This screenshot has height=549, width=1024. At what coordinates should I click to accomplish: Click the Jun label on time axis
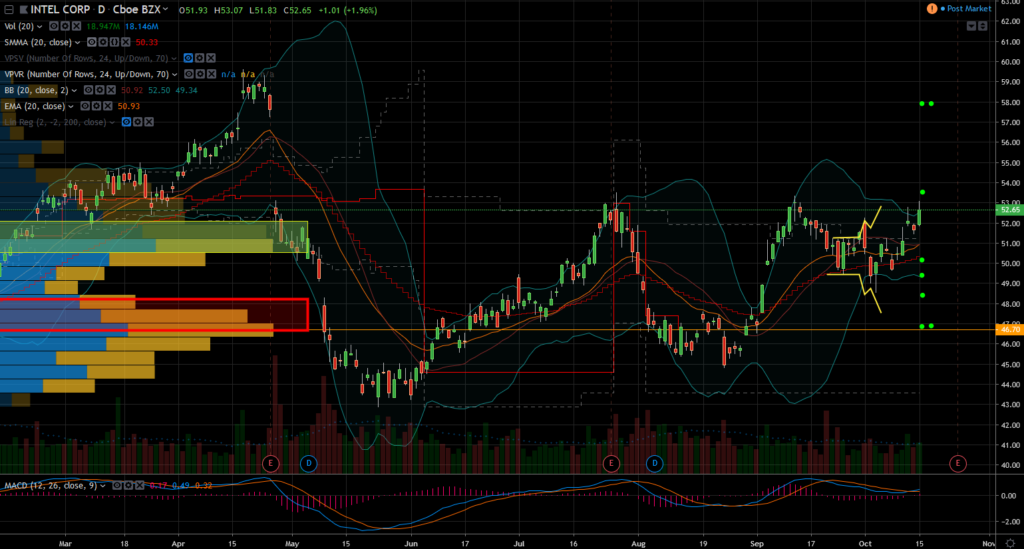click(411, 543)
